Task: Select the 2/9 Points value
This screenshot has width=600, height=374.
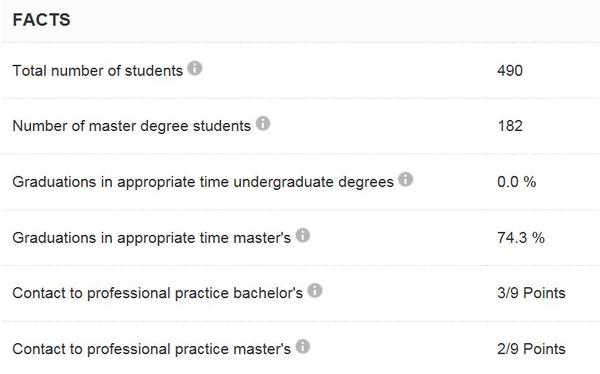Action: click(x=531, y=349)
